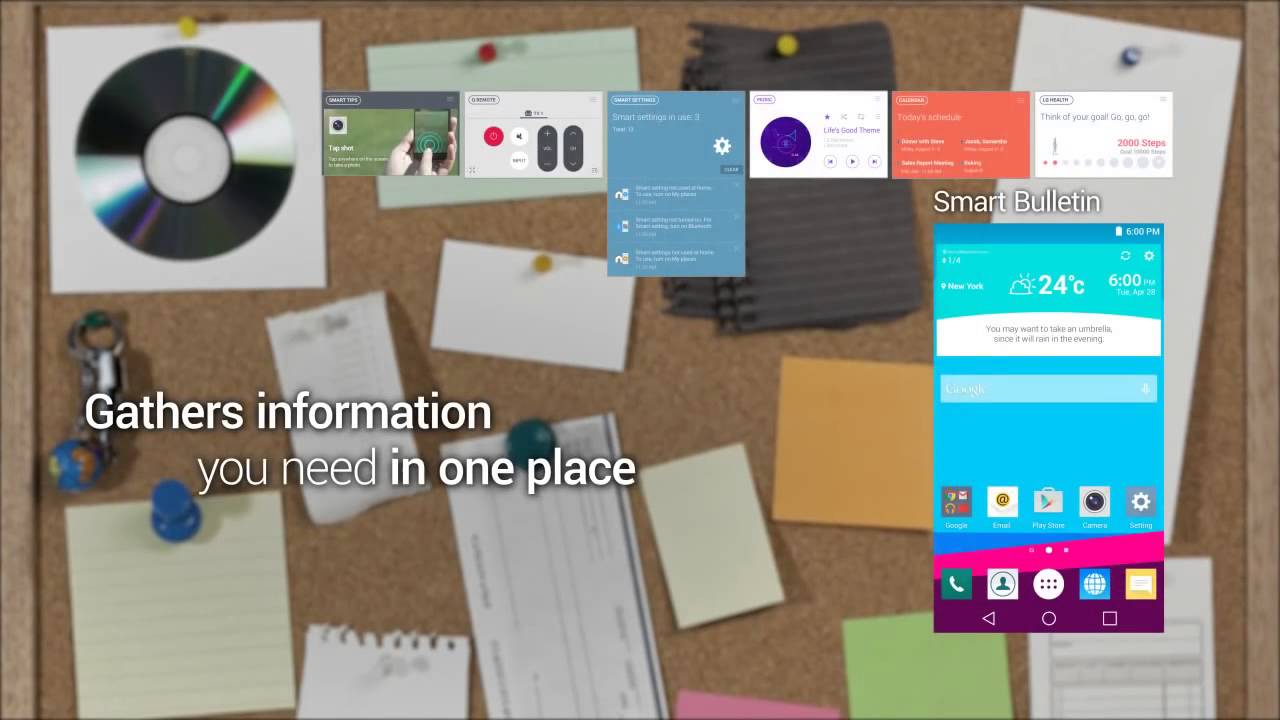1280x720 pixels.
Task: Tap the TV 1 device selector
Action: point(535,113)
